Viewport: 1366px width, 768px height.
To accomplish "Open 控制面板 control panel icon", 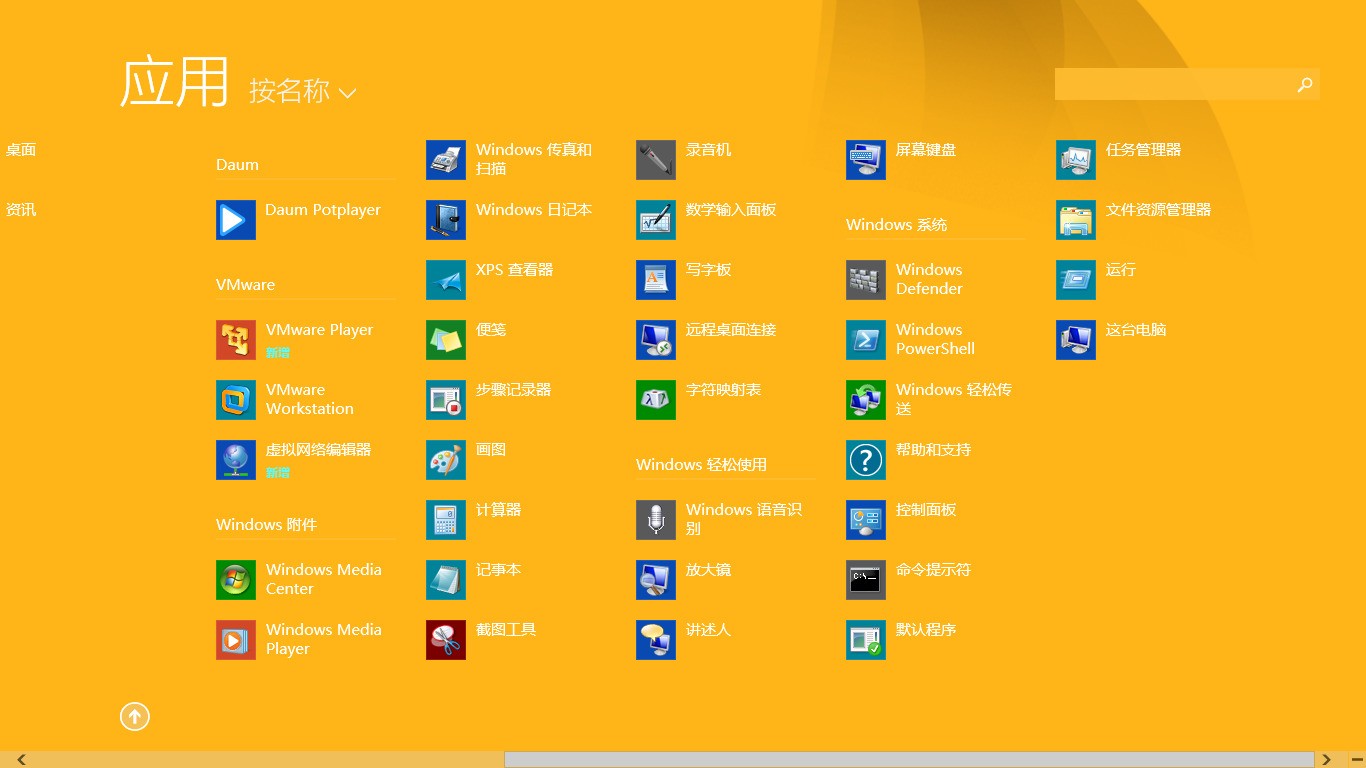I will tap(866, 520).
